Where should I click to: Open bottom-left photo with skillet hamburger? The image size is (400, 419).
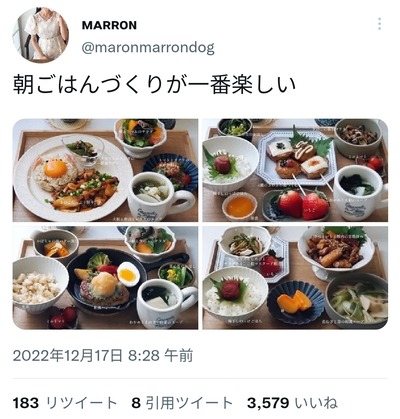[105, 278]
